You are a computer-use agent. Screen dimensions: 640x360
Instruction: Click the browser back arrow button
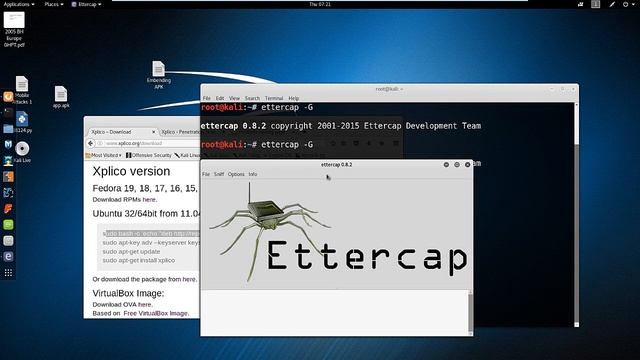point(91,143)
